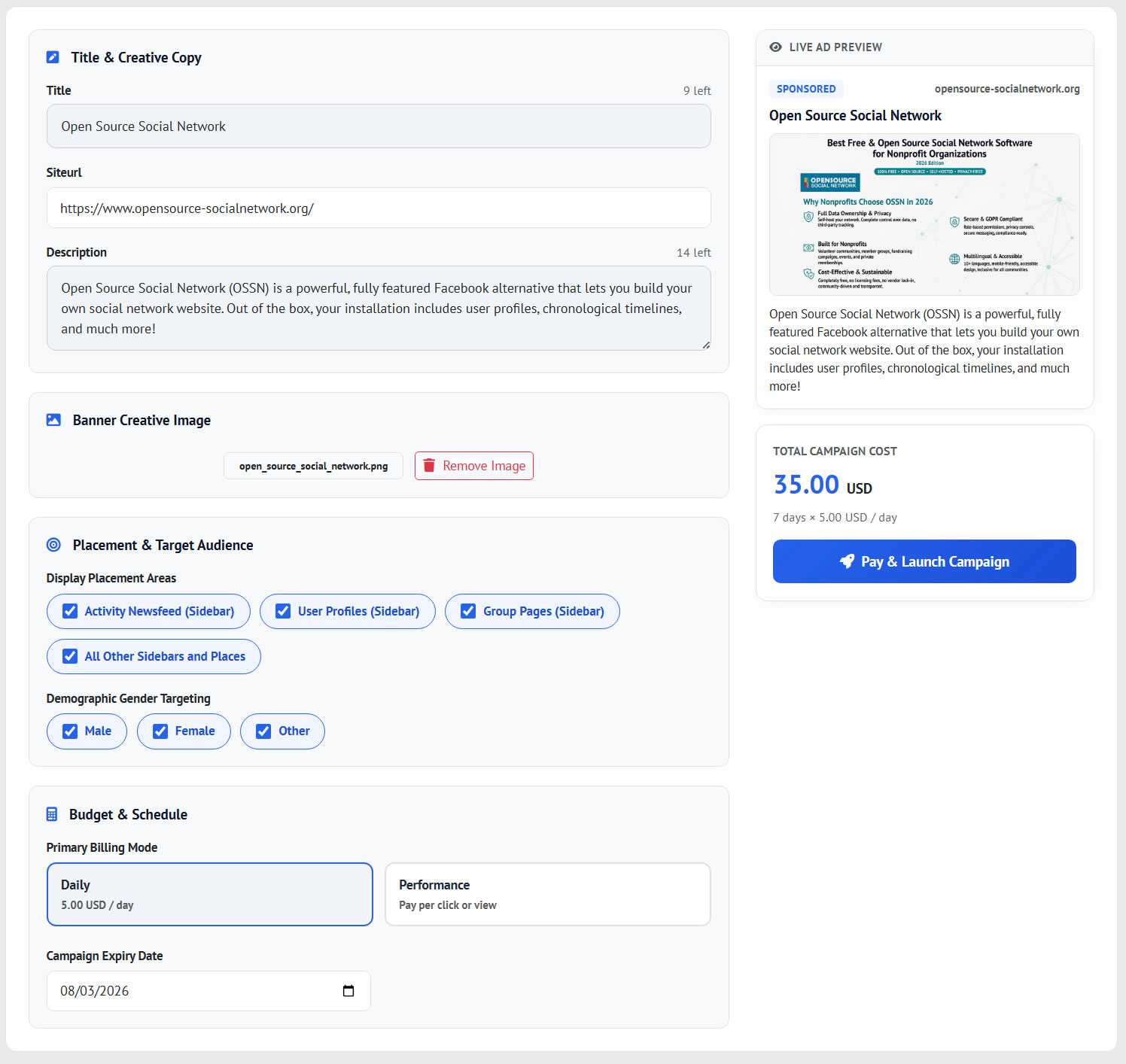Toggle All Other Sidebars and Places
This screenshot has width=1126, height=1064.
click(x=70, y=656)
